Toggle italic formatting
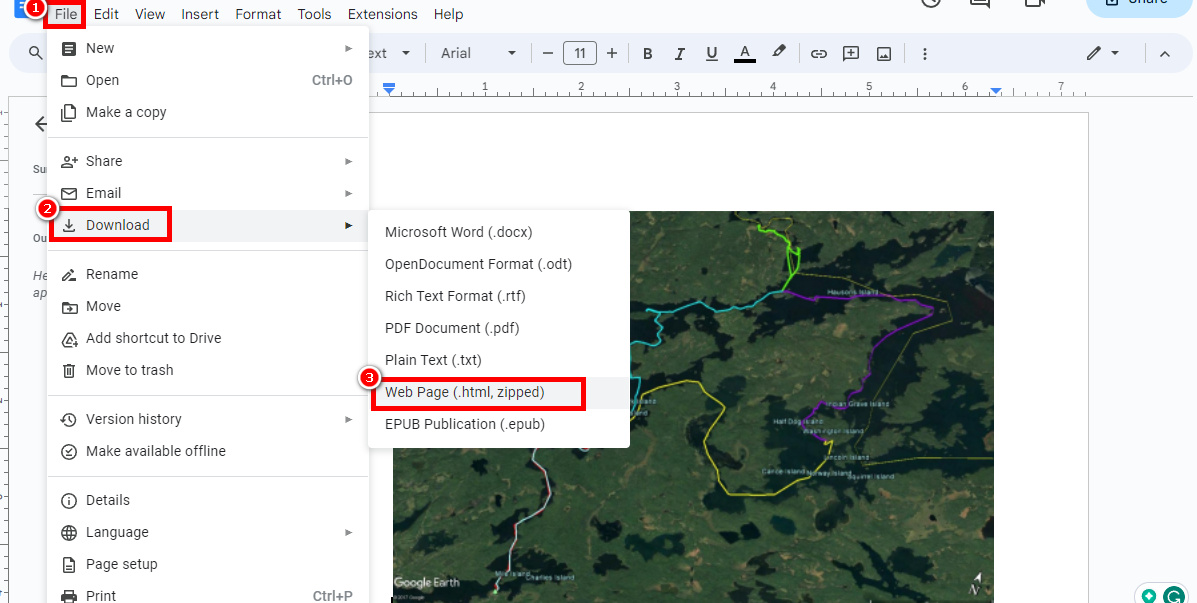 click(679, 53)
